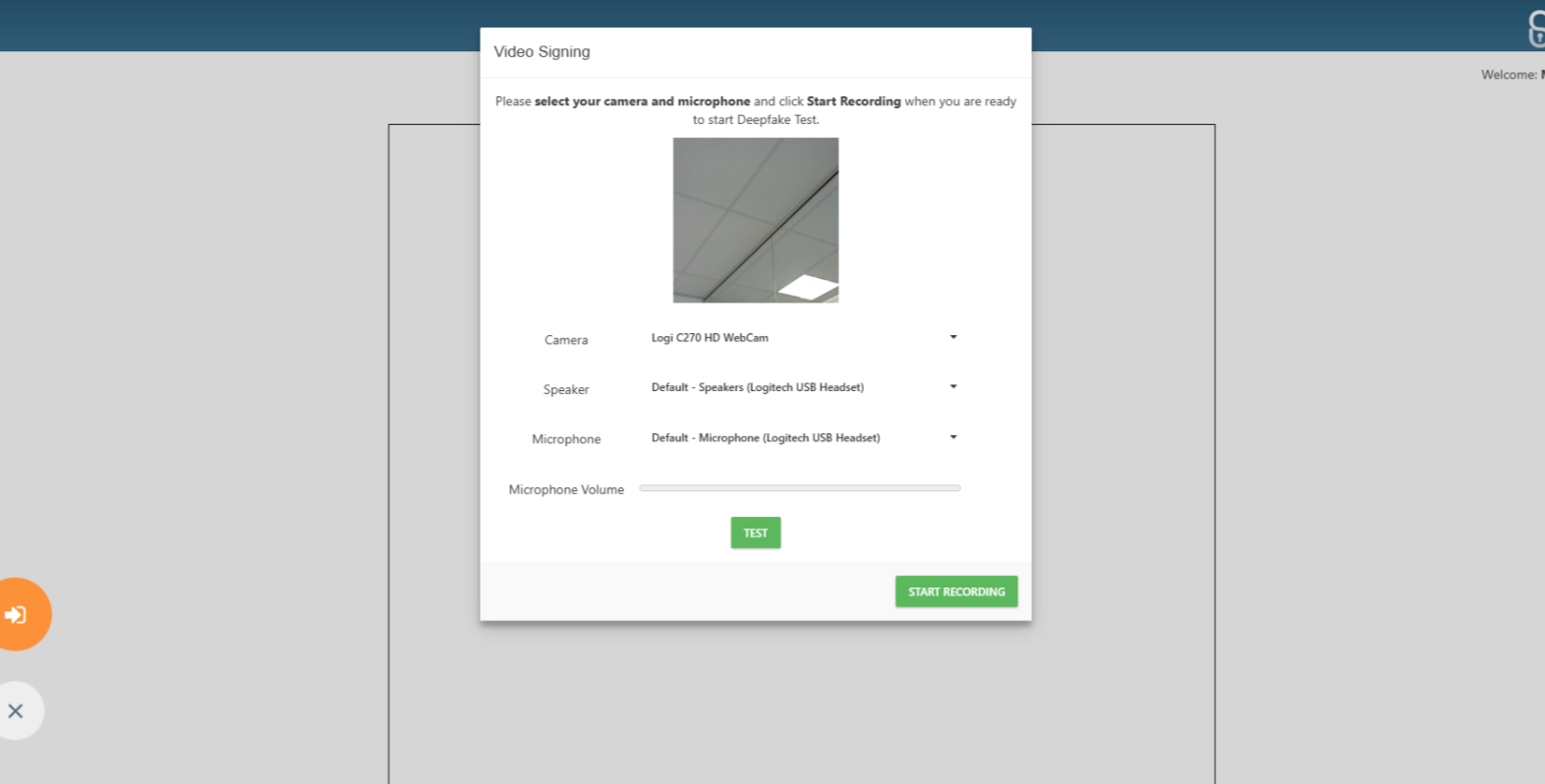Viewport: 1545px width, 784px height.
Task: Click the bold Start Recording instruction text
Action: point(853,101)
